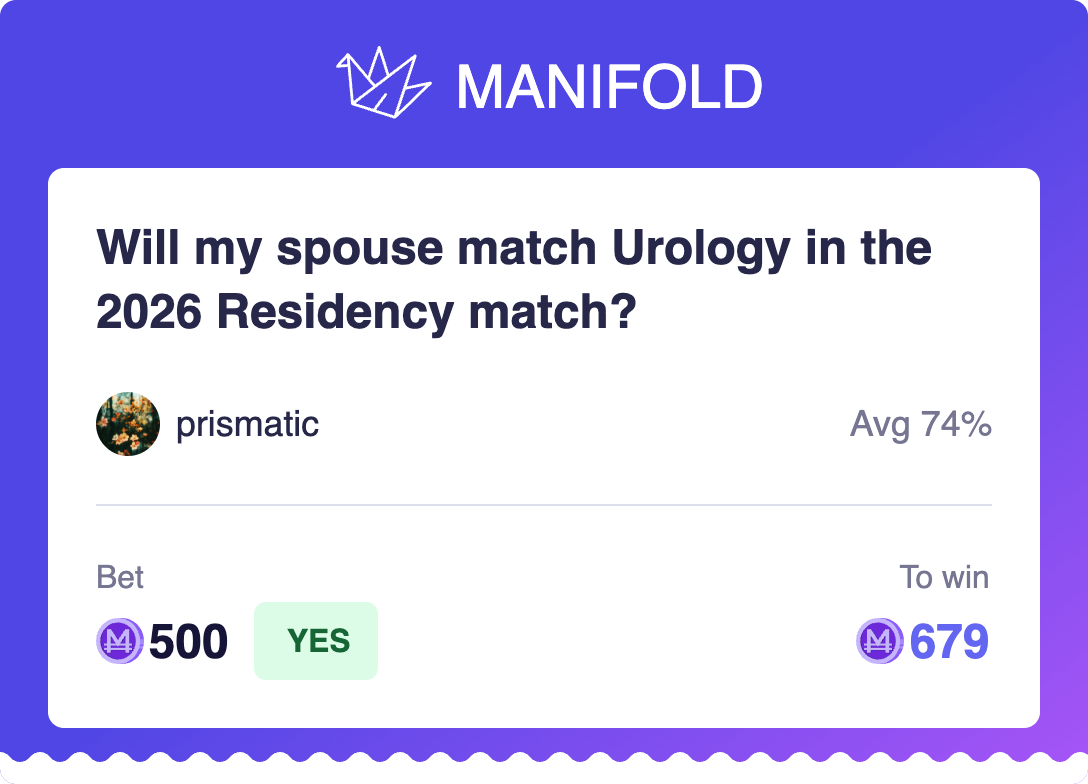
Task: Click the 679 payout amount
Action: tap(949, 641)
